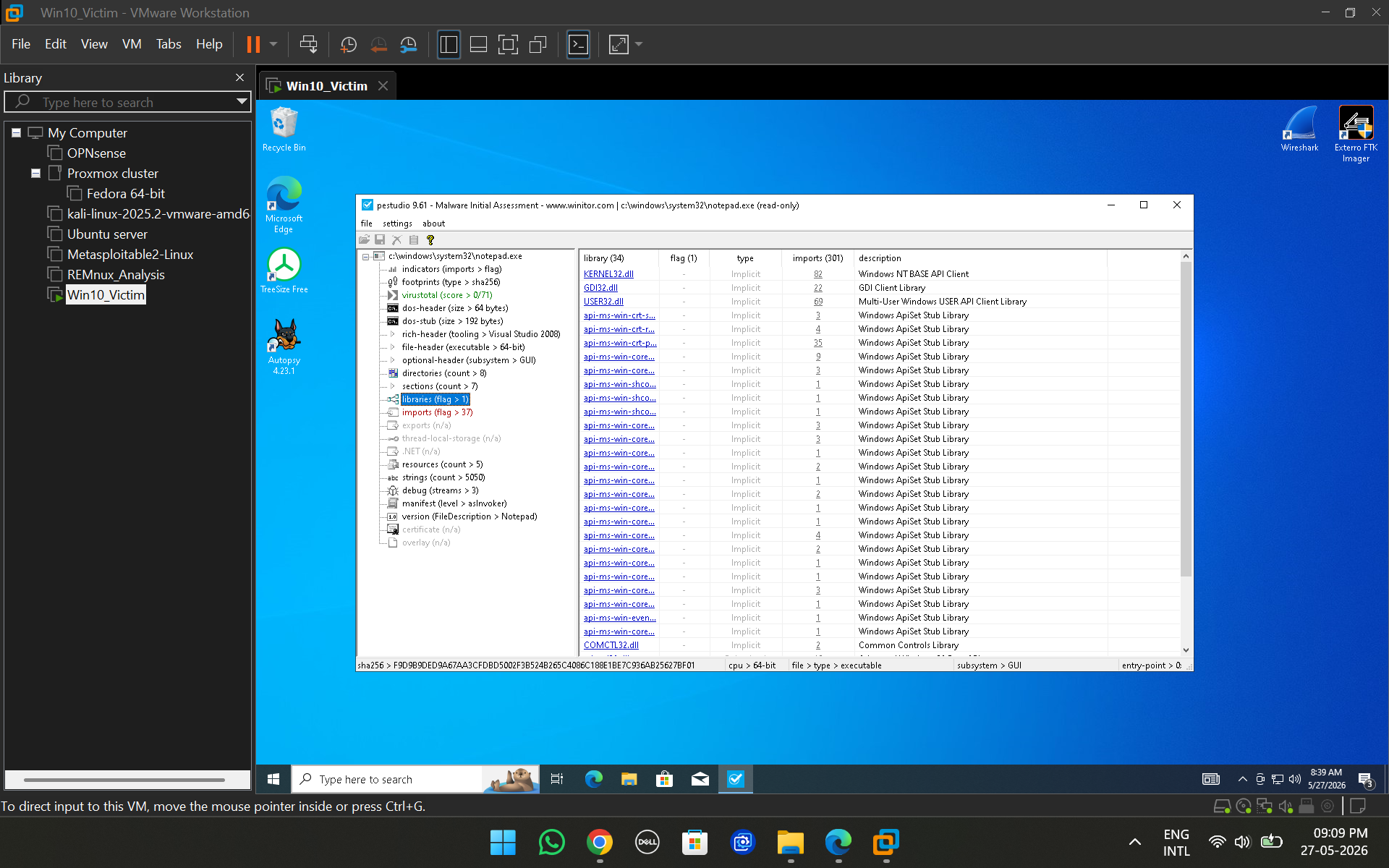Click pestudio close file X toolbar icon
Viewport: 1389px width, 868px height.
(x=396, y=239)
